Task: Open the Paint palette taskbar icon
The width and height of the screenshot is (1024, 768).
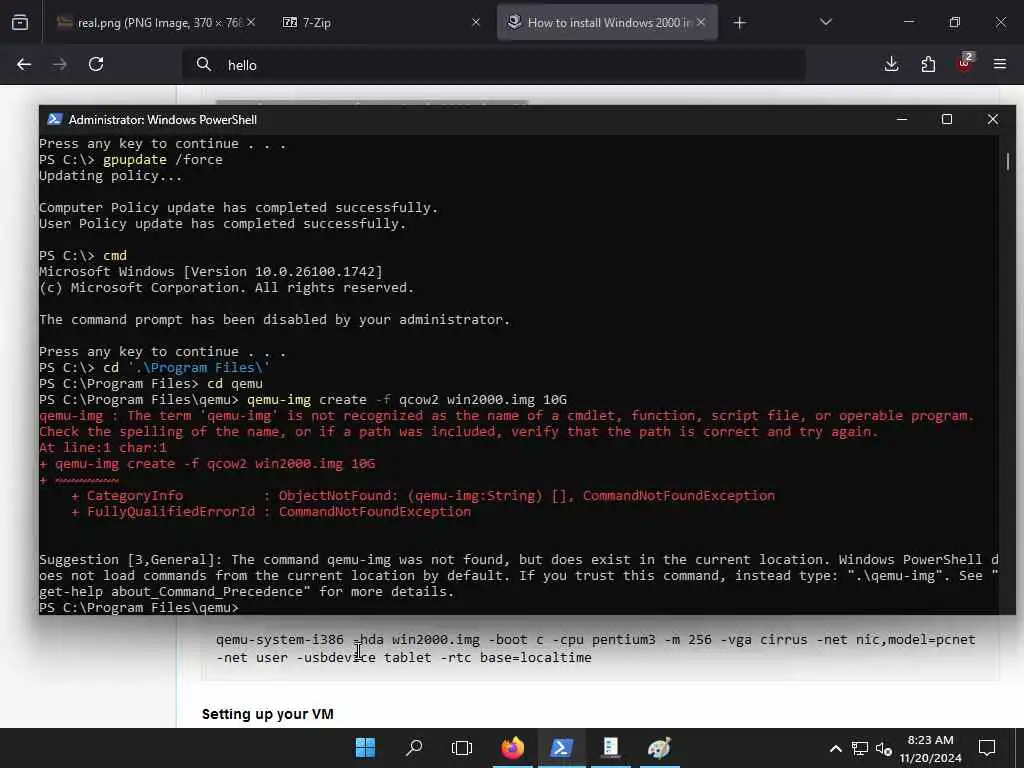Action: pos(660,748)
